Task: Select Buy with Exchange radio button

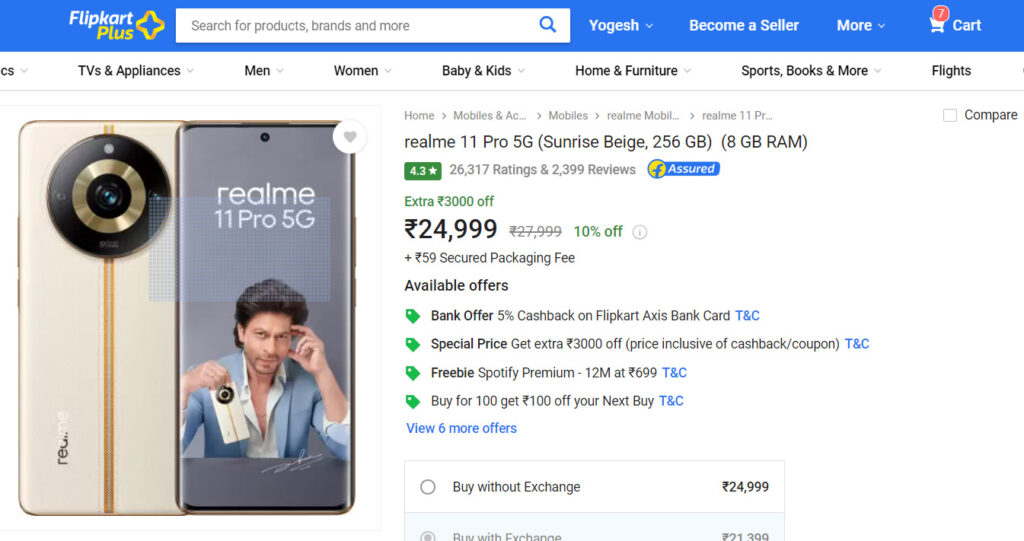Action: point(428,536)
